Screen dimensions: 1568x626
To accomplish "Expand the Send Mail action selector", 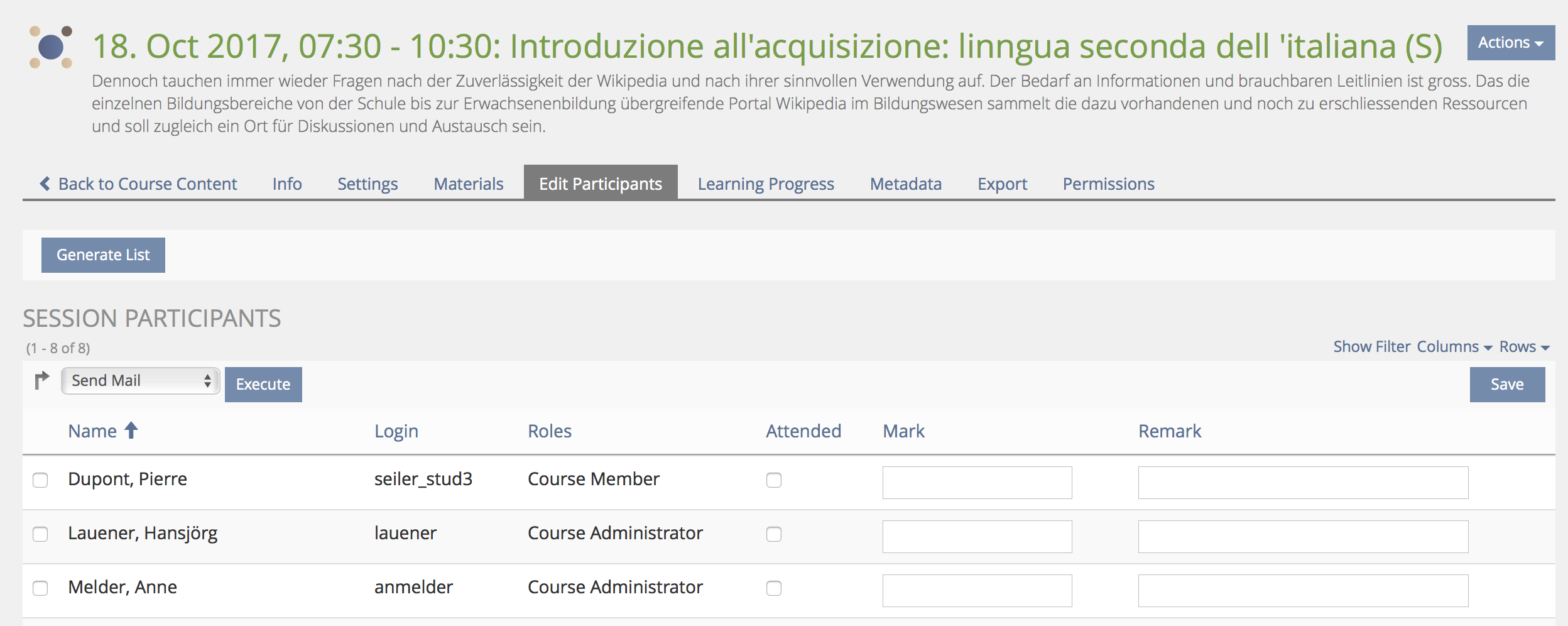I will pyautogui.click(x=140, y=381).
